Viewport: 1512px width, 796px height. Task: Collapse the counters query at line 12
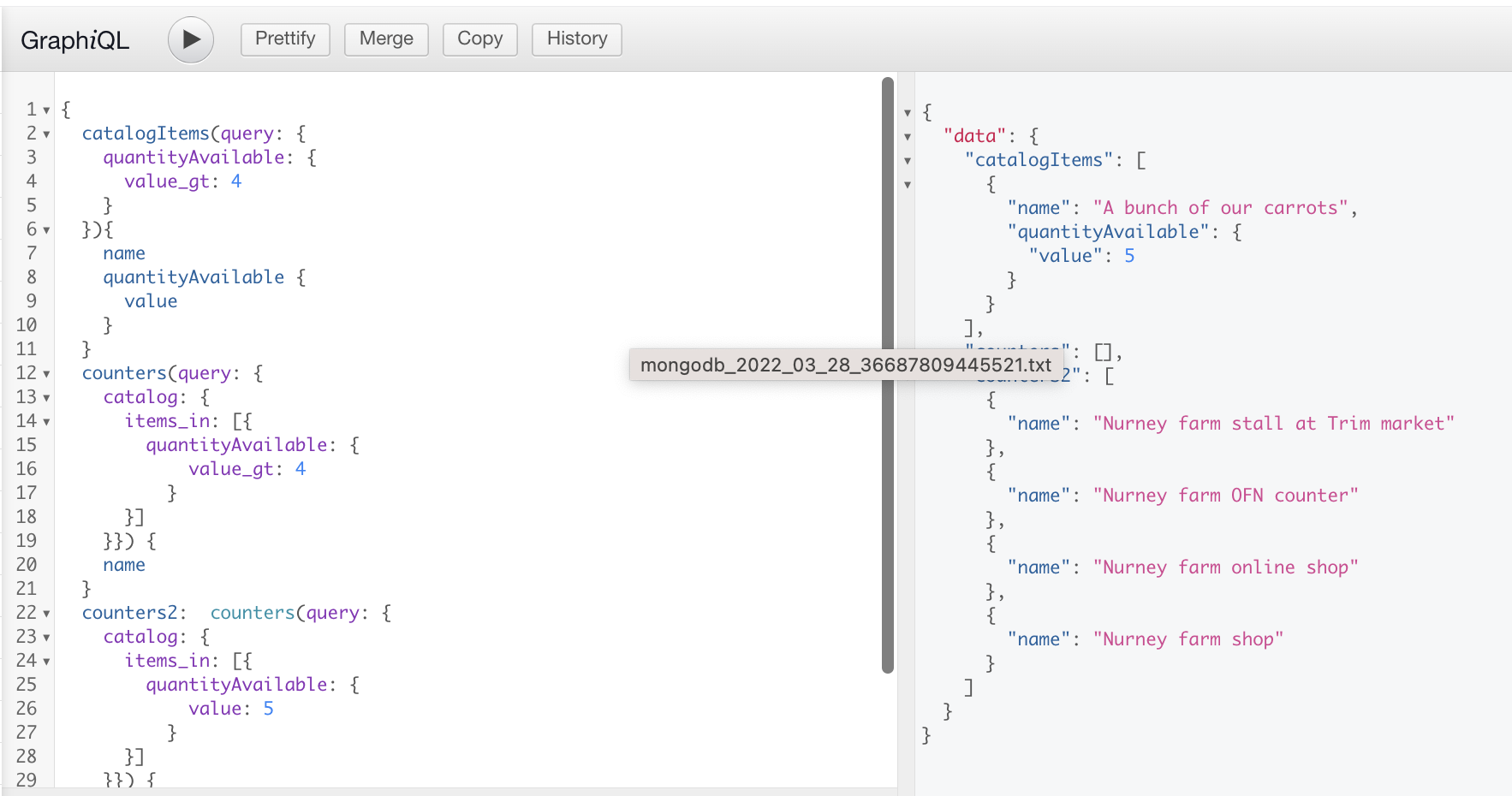coord(46,374)
